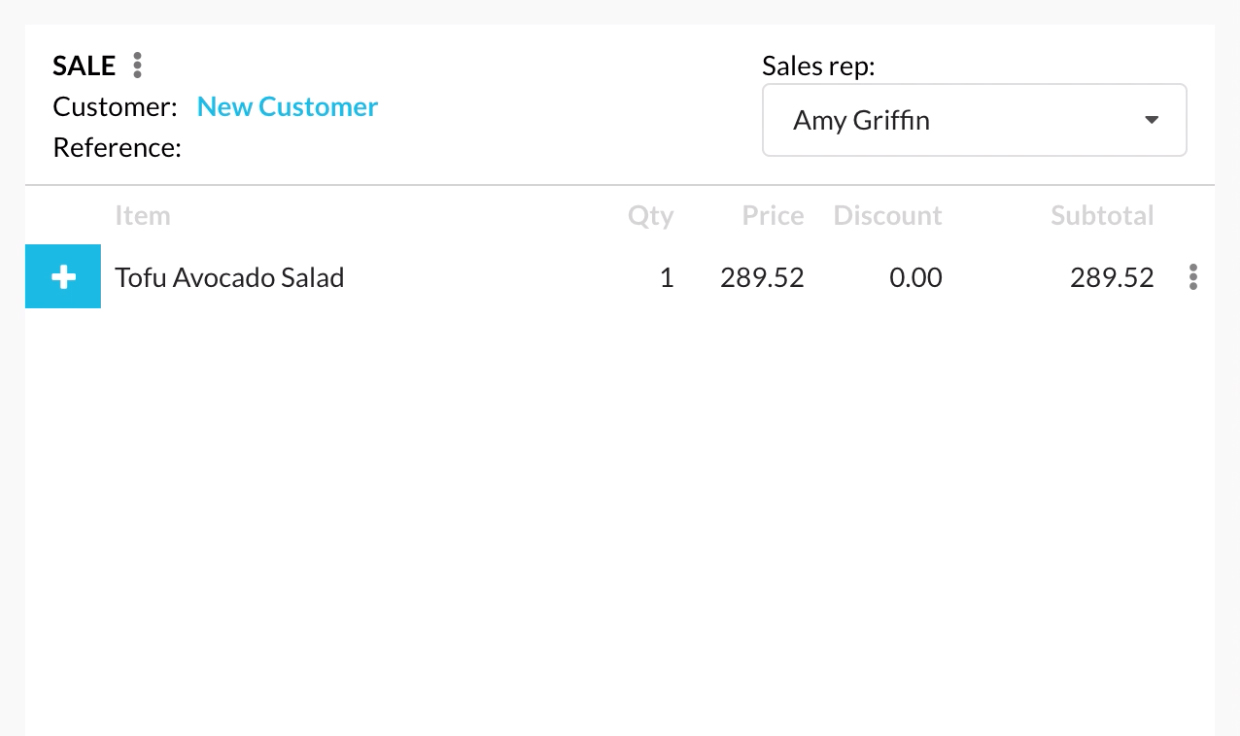Click the Item column header
Screen dimensions: 1240x736
142,215
